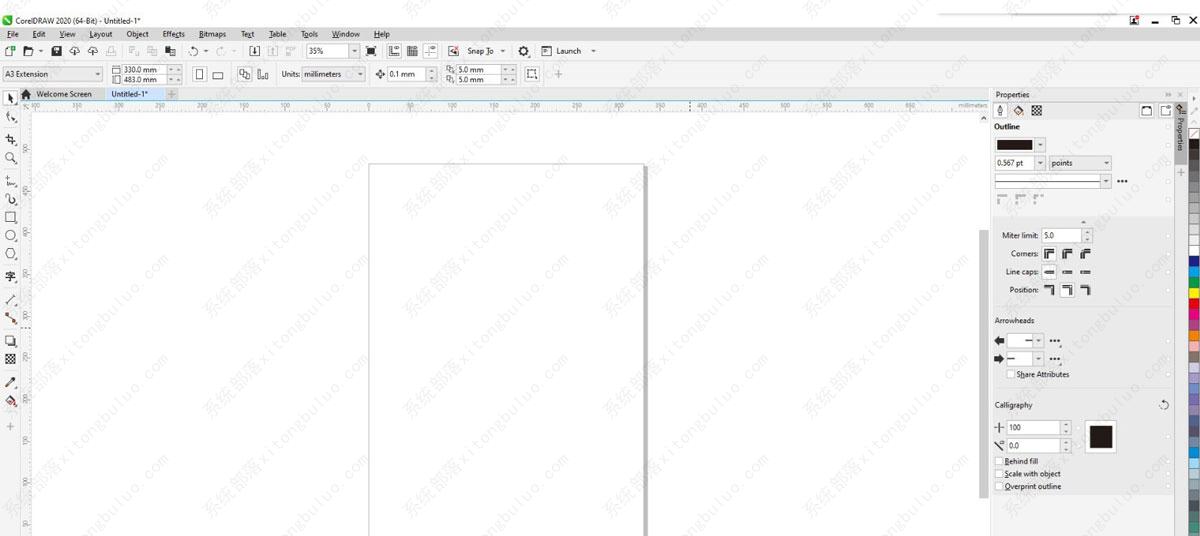Open Transparency tab in Properties panel
1200x536 pixels.
(x=1036, y=110)
